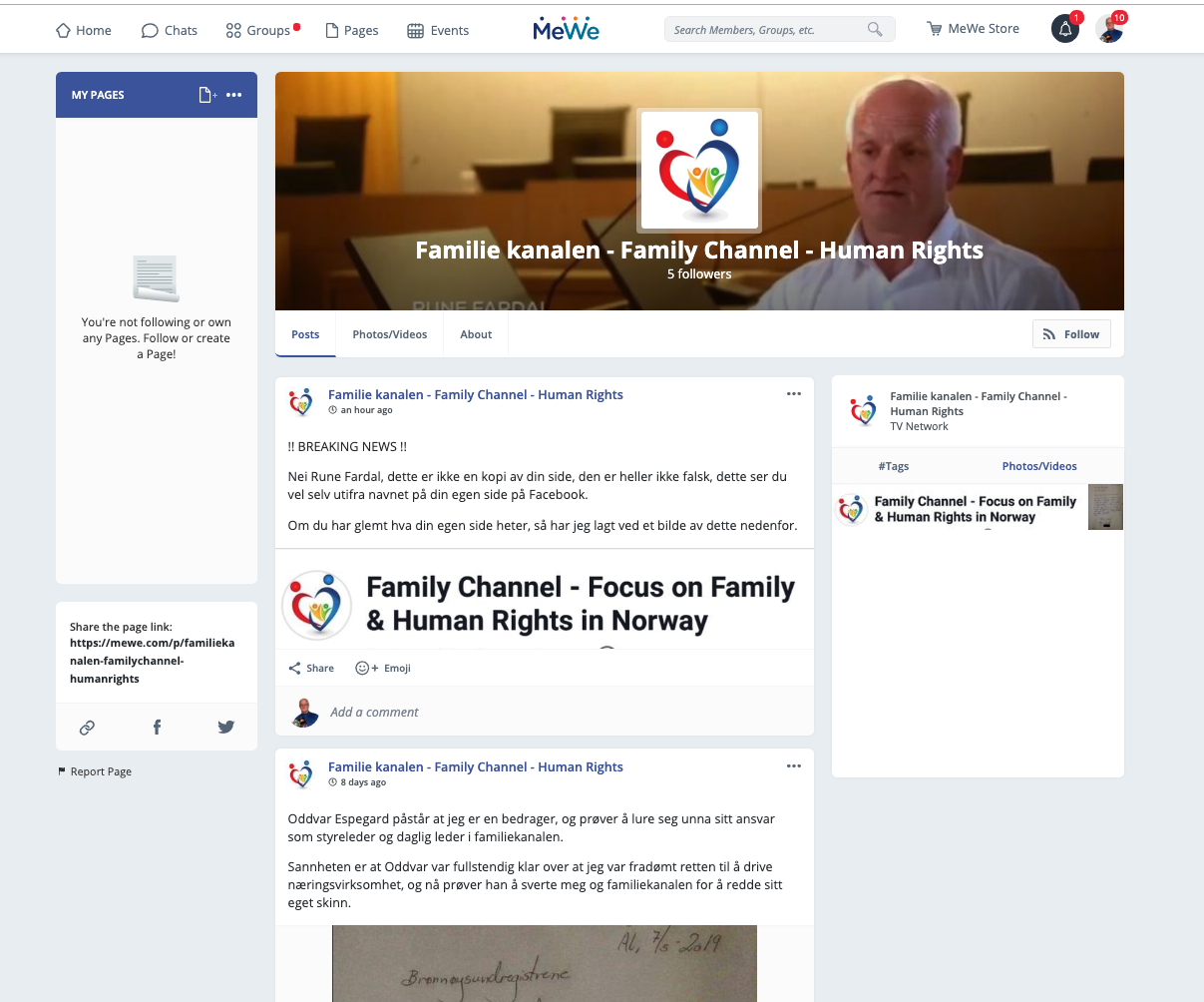Switch to the Posts tab
Screen dimensions: 1204x1002
(x=305, y=334)
